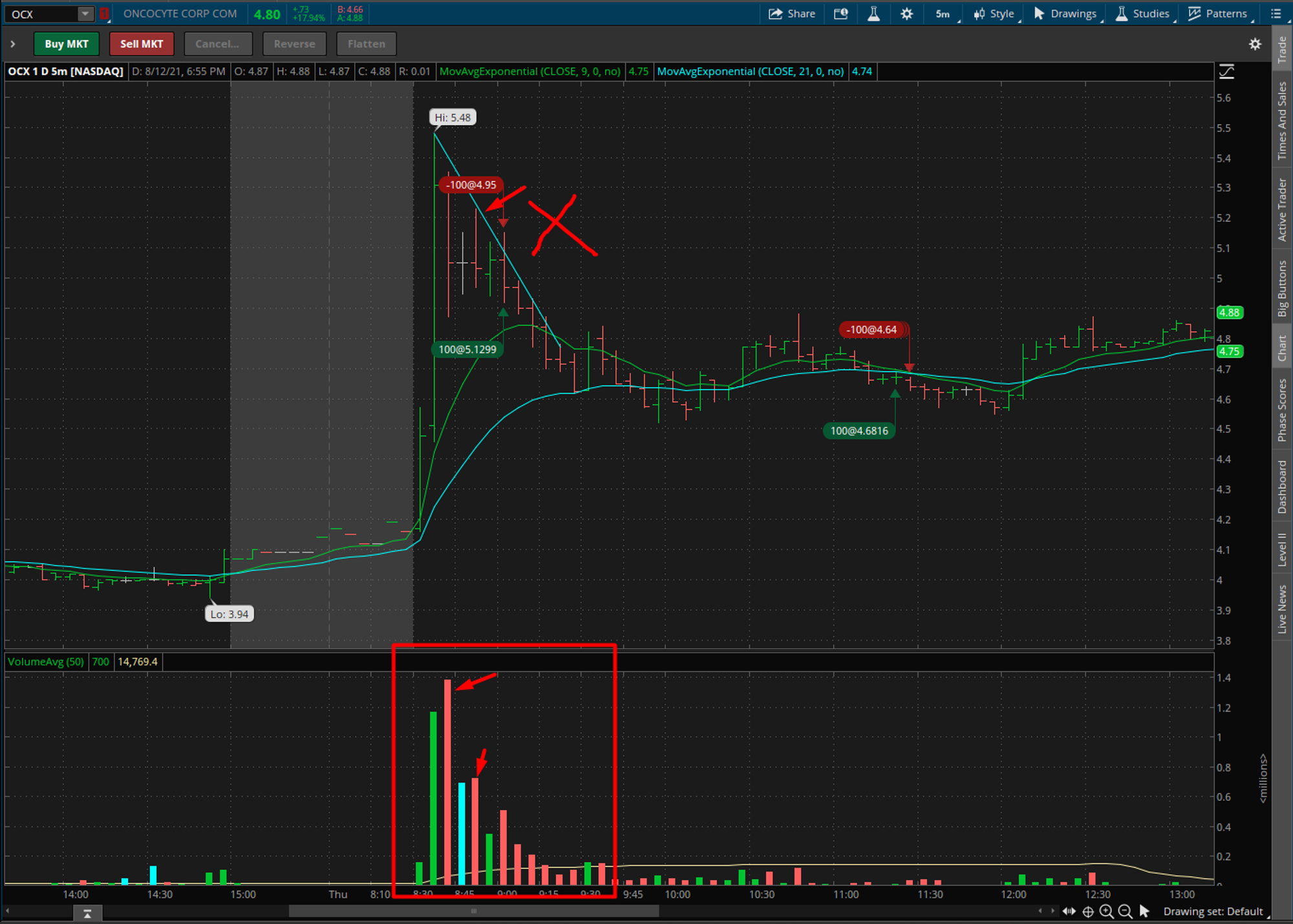The width and height of the screenshot is (1293, 924).
Task: Toggle the pointer cursor mode icon
Action: coord(1144,911)
